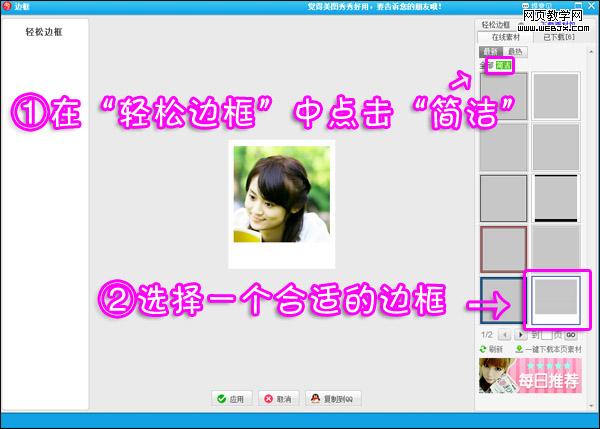Go to previous page of borders
The height and width of the screenshot is (429, 600).
503,335
